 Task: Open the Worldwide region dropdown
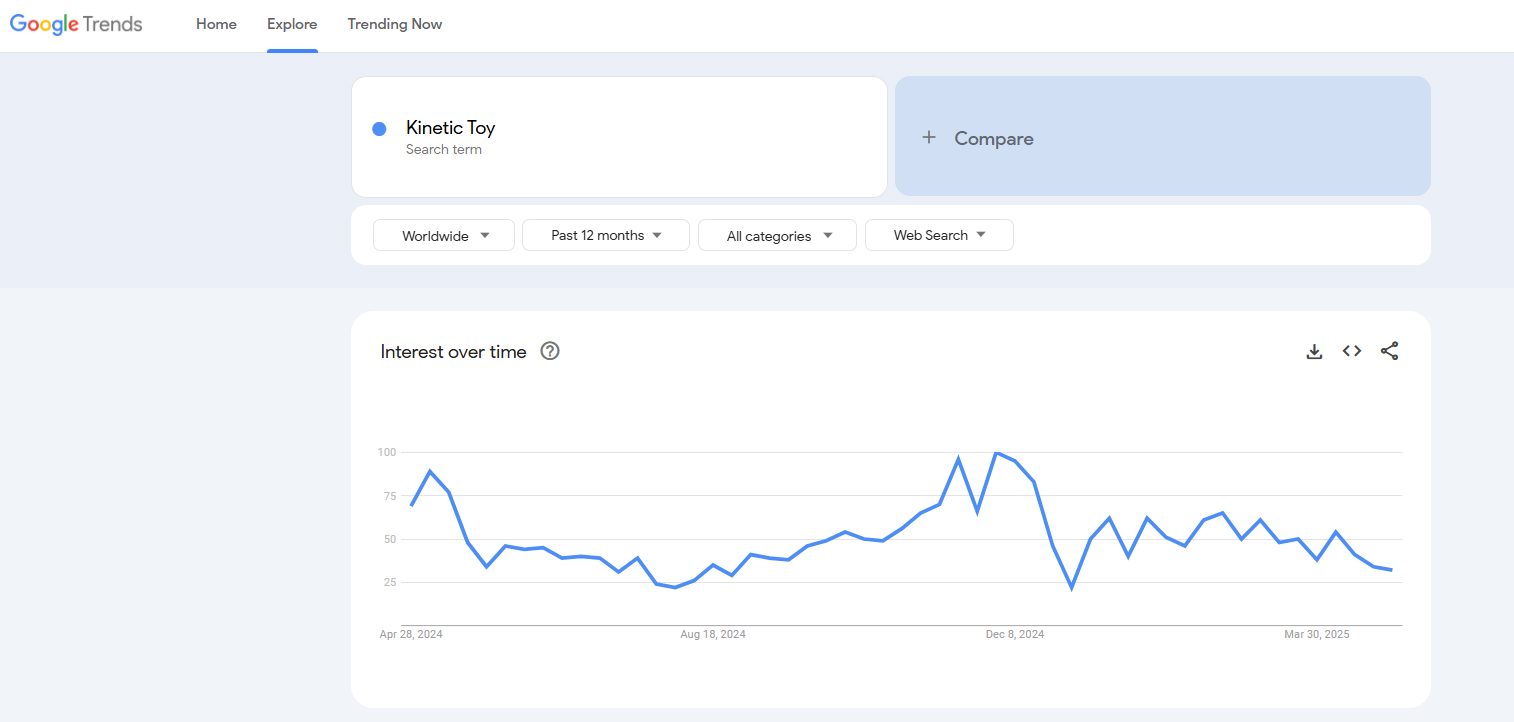click(x=444, y=236)
